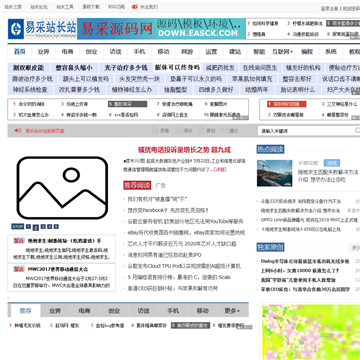Click the red 推荐阅读 label
The height and width of the screenshot is (360, 360).
click(x=137, y=185)
